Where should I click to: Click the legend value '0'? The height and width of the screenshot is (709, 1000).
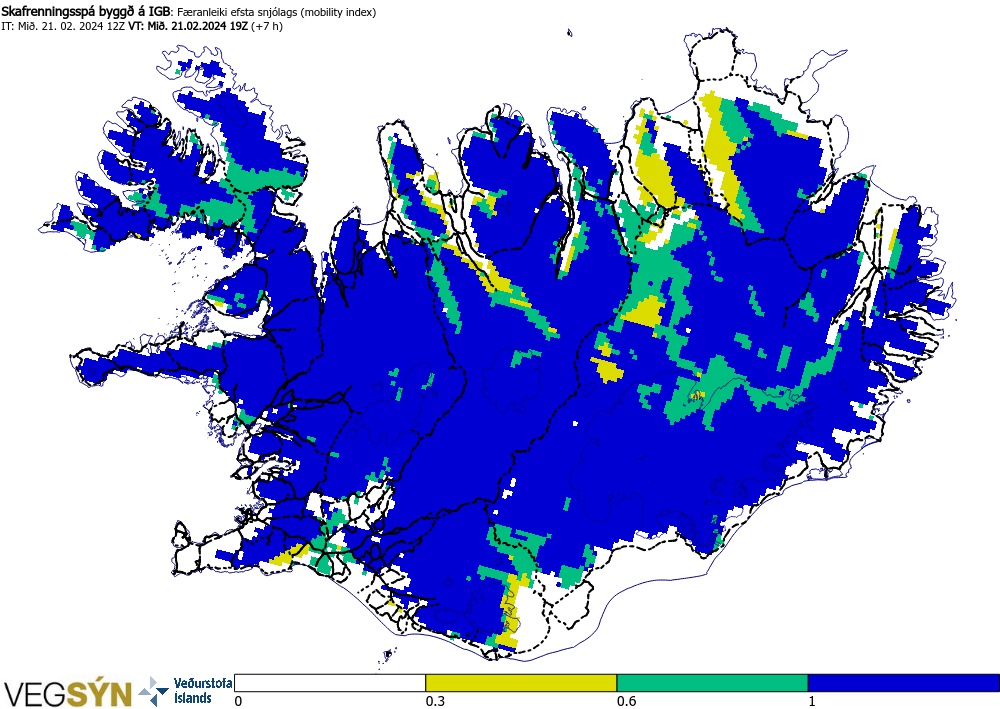(239, 701)
